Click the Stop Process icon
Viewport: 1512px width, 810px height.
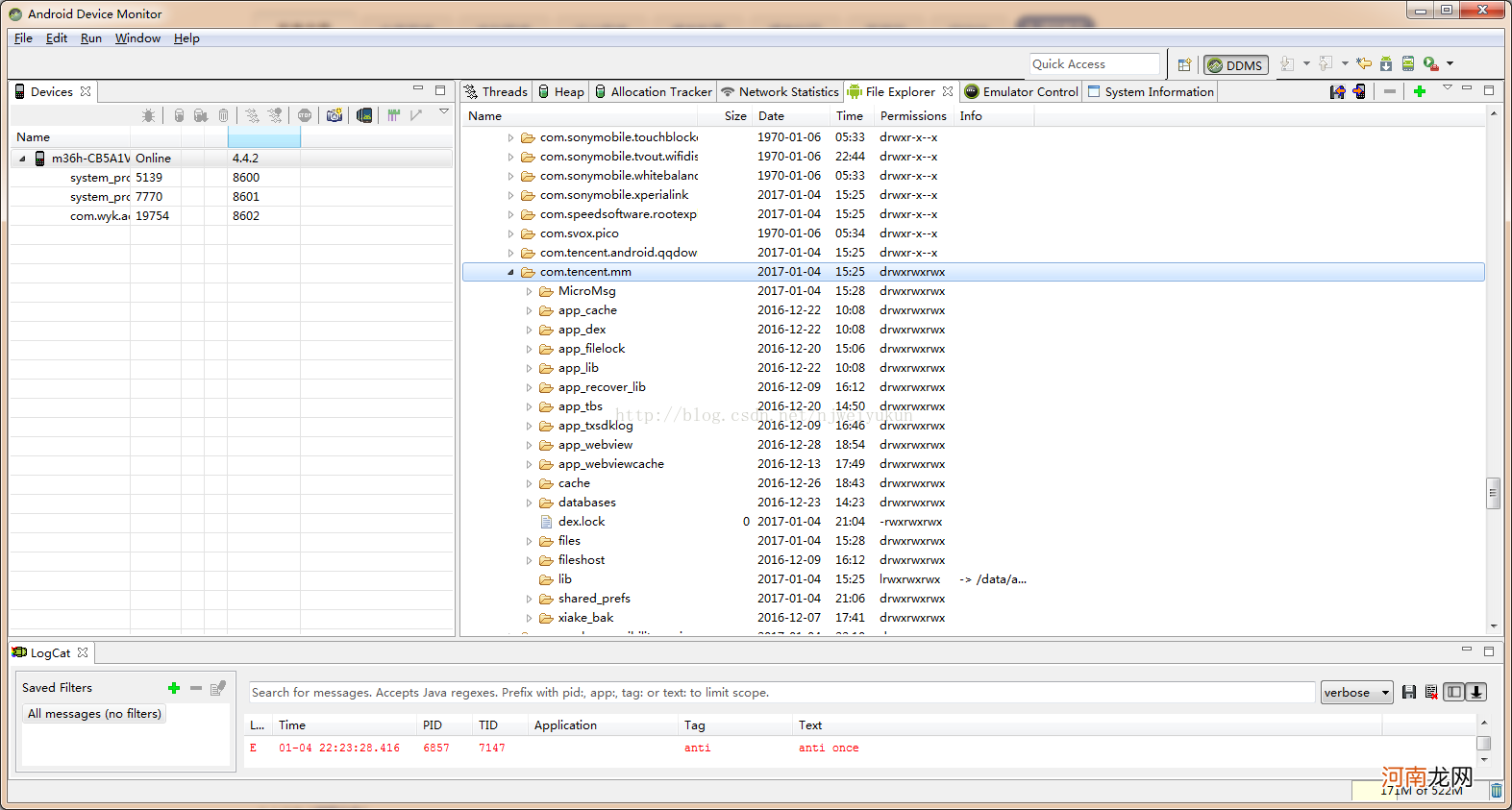(305, 115)
